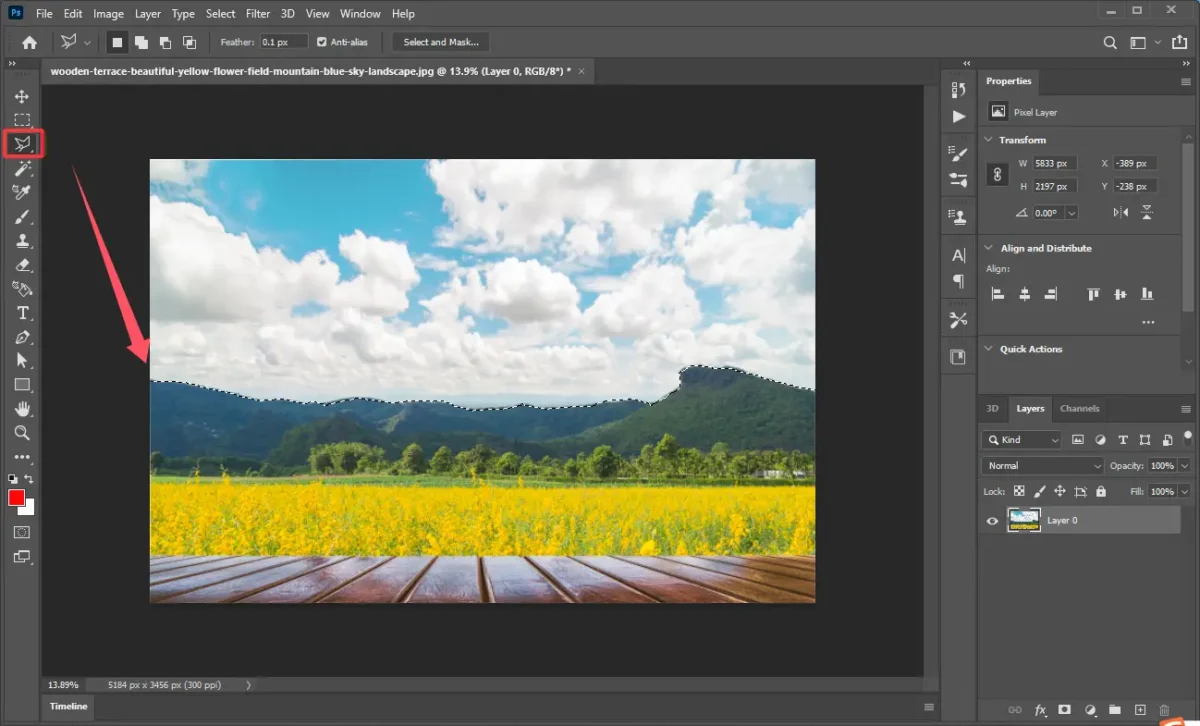Toggle Lock position
Viewport: 1200px width, 726px height.
[x=1060, y=492]
